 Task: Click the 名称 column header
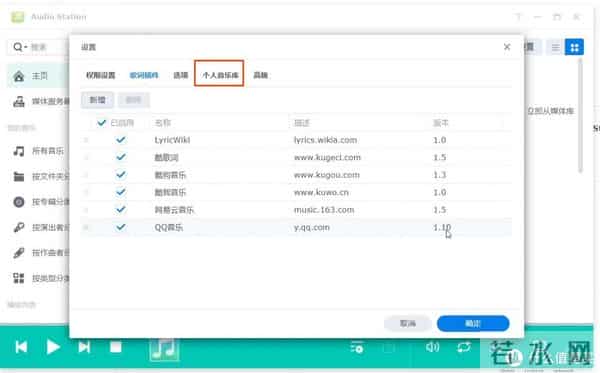163,123
